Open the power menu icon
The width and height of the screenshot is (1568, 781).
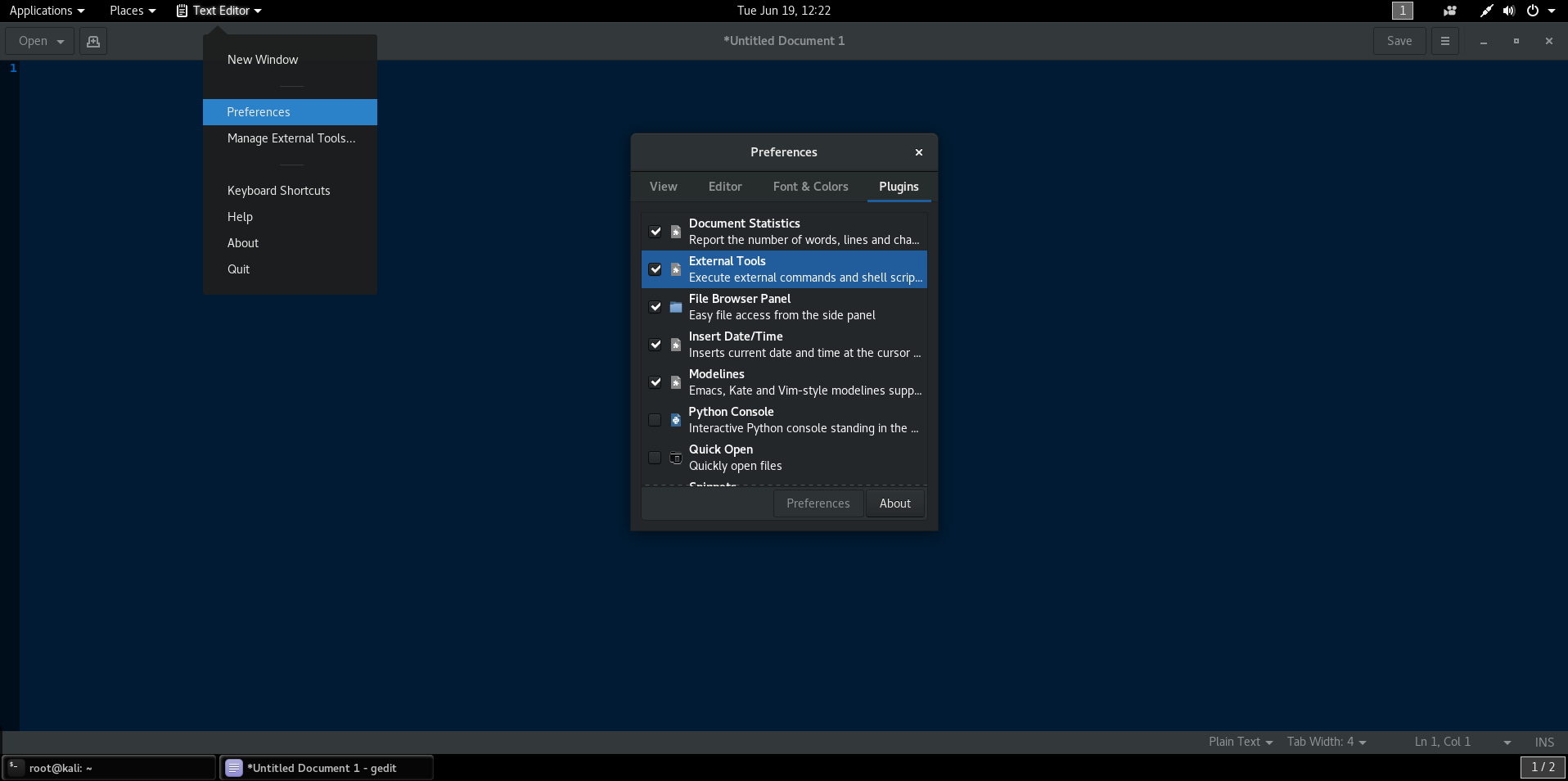[x=1535, y=11]
